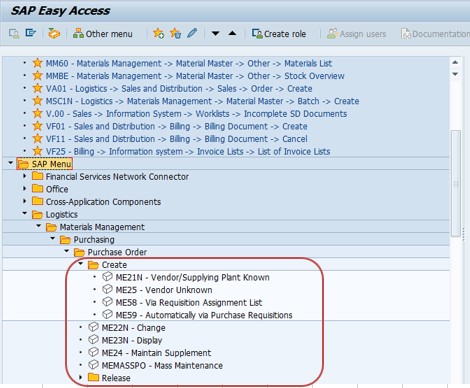Click the cube icon beside MEMASSPO
470x388 pixels.
tap(93, 365)
